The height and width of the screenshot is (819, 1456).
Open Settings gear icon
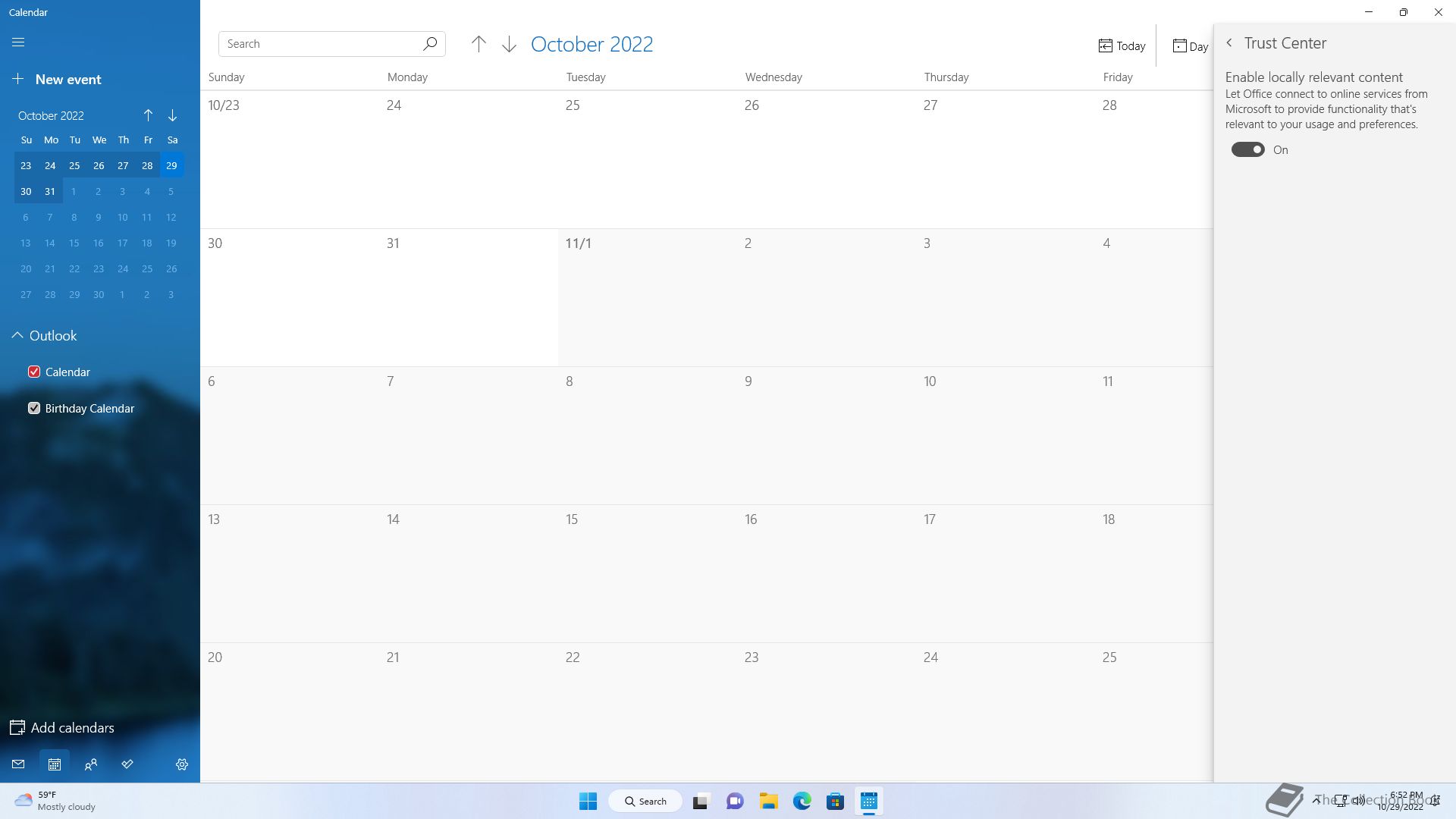182,764
